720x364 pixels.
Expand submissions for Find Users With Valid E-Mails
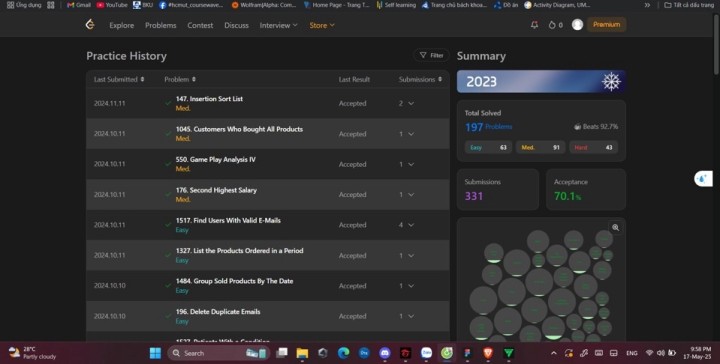pos(411,225)
